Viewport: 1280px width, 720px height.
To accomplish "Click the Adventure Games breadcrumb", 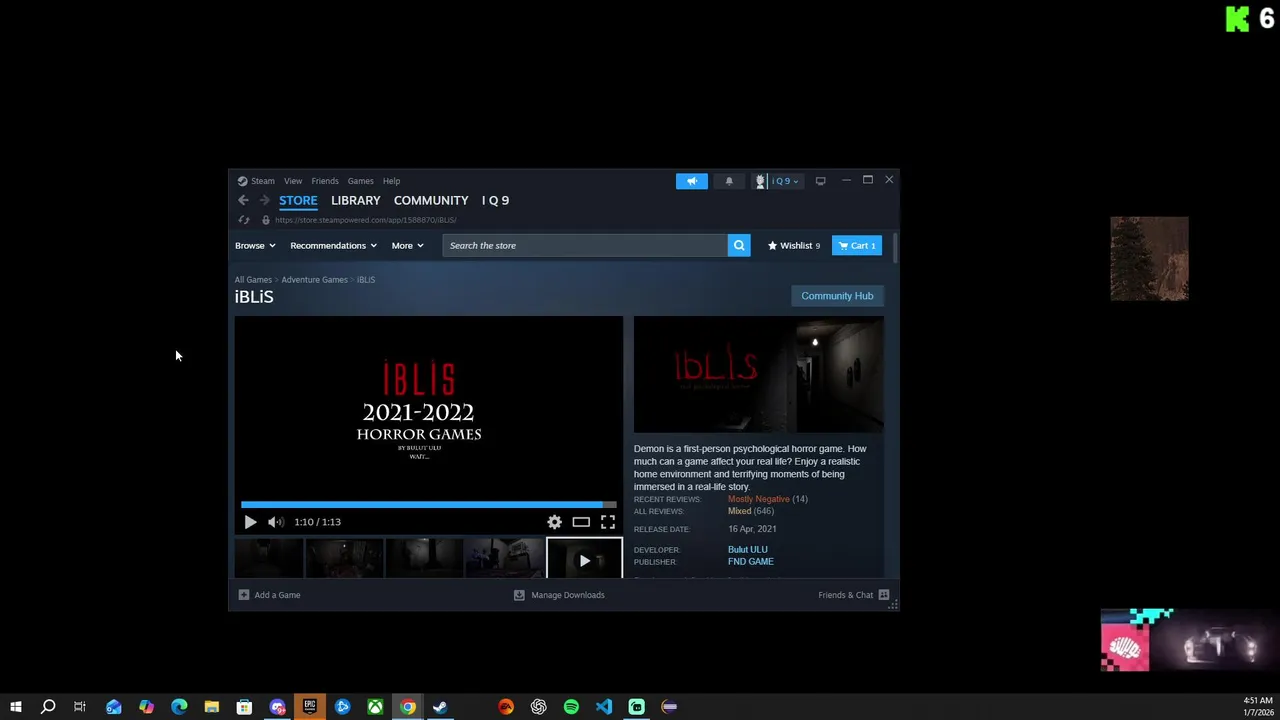I will click(x=314, y=280).
